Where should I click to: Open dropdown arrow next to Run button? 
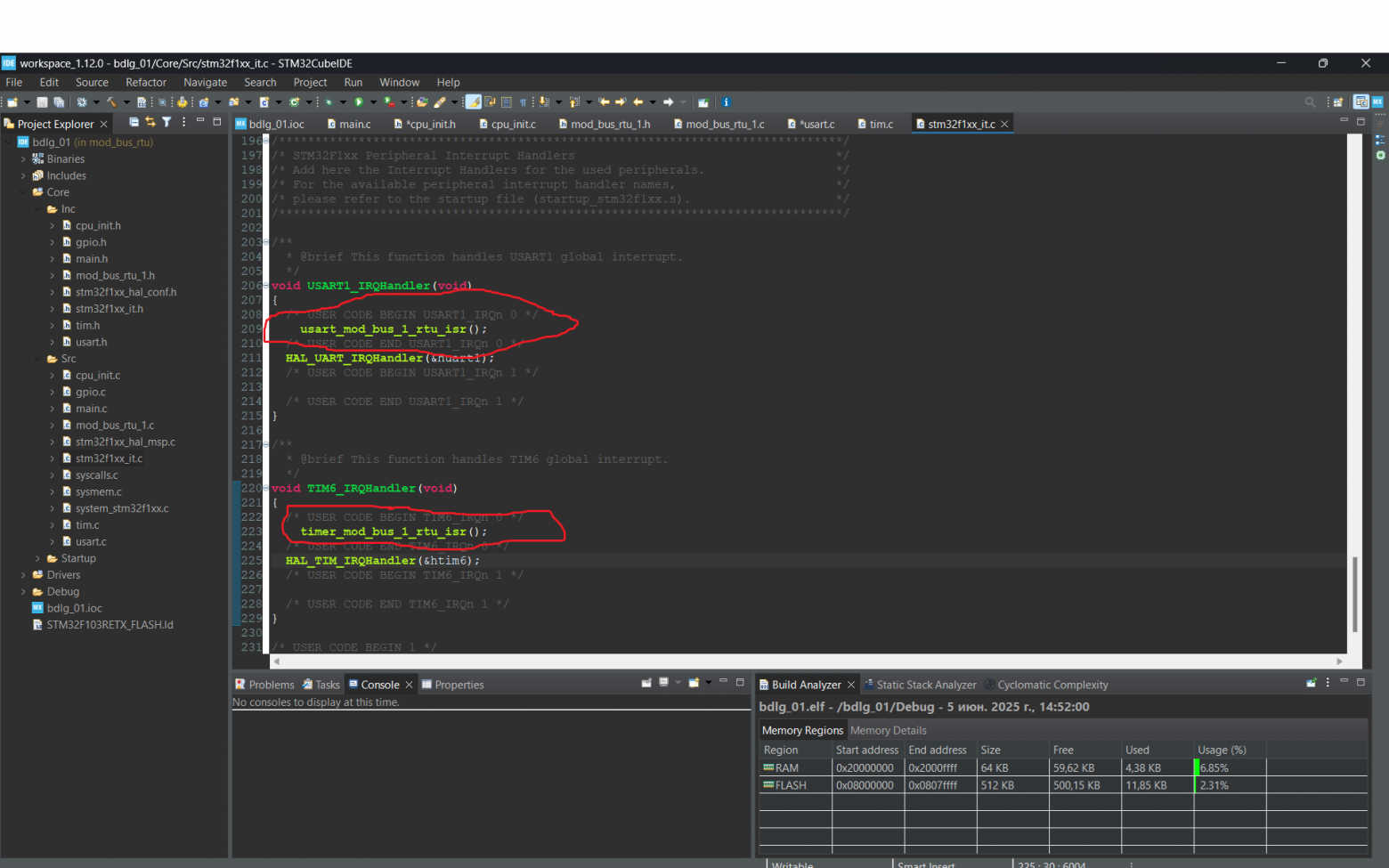coord(373,102)
